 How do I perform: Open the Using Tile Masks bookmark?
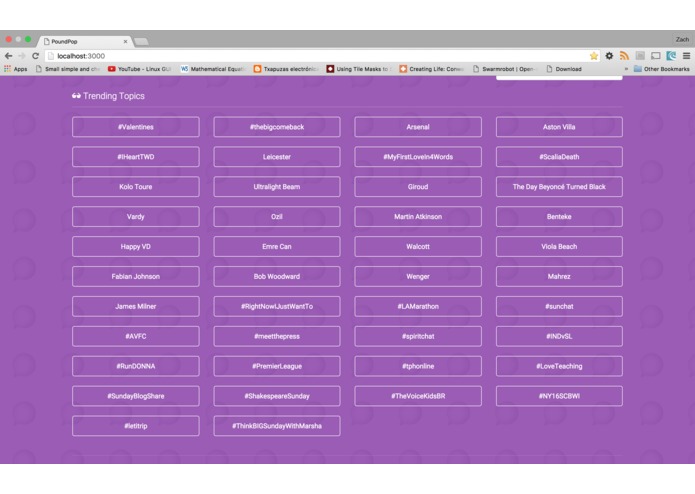point(359,69)
